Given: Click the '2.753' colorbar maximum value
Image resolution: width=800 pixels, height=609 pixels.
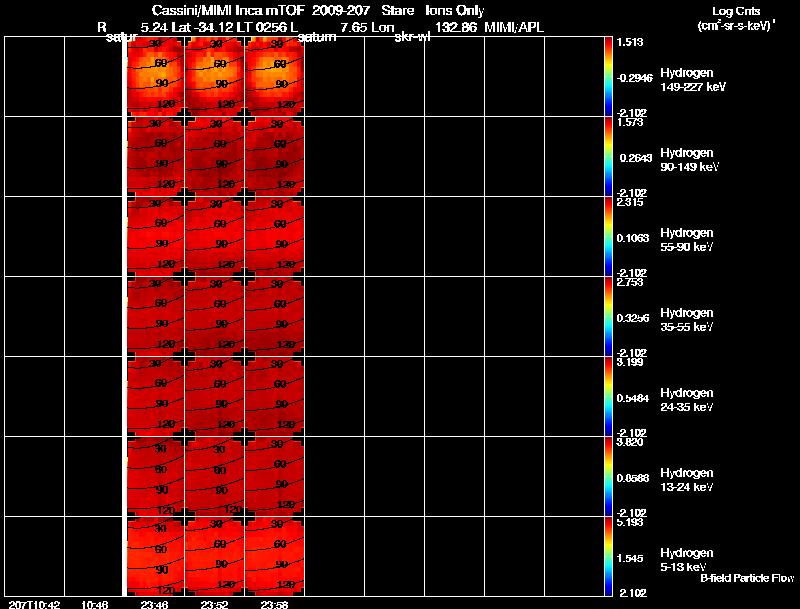Looking at the screenshot, I should [630, 282].
